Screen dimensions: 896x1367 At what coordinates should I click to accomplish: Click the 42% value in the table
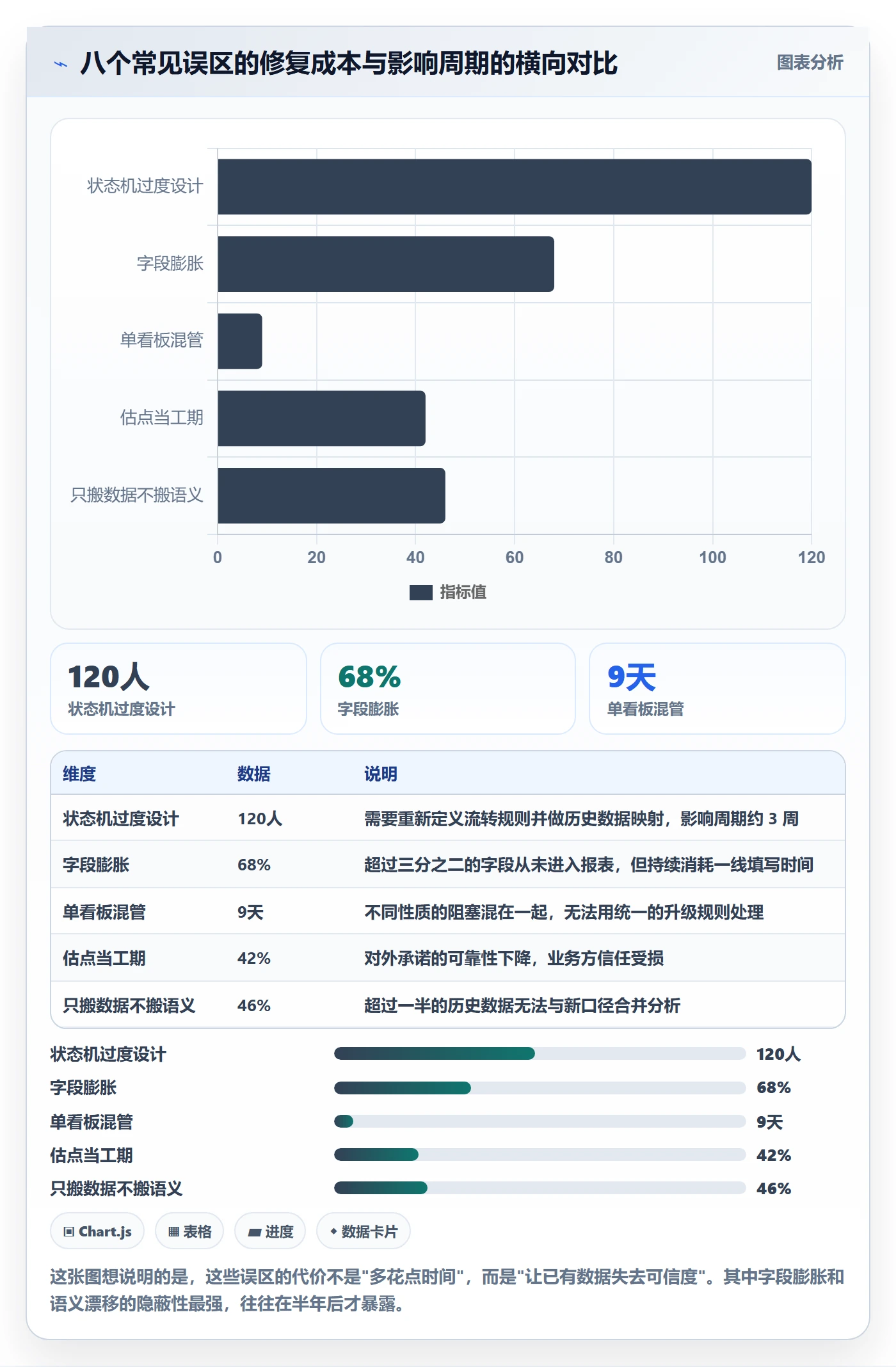coord(254,958)
